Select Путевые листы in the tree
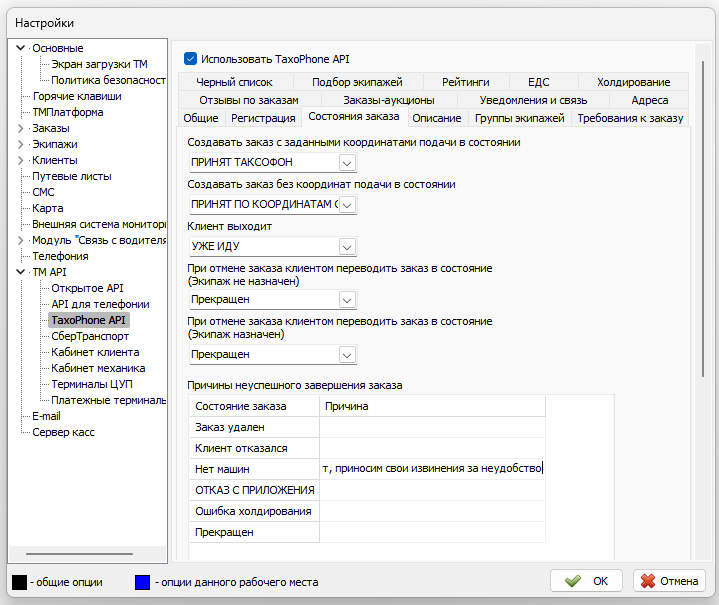The height and width of the screenshot is (605, 719). (72, 176)
